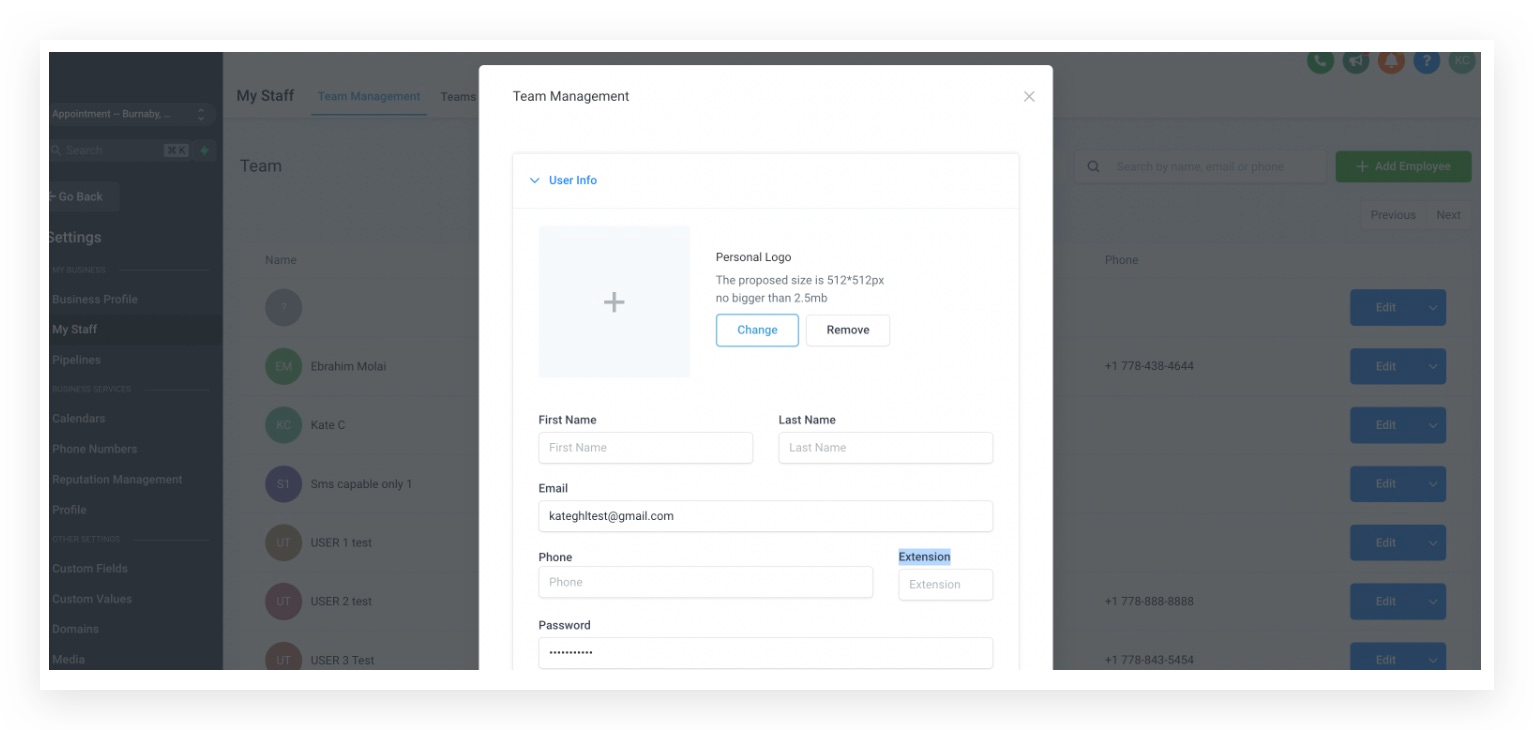The width and height of the screenshot is (1534, 730).
Task: Click the search by name, email or phone box
Action: click(1201, 167)
